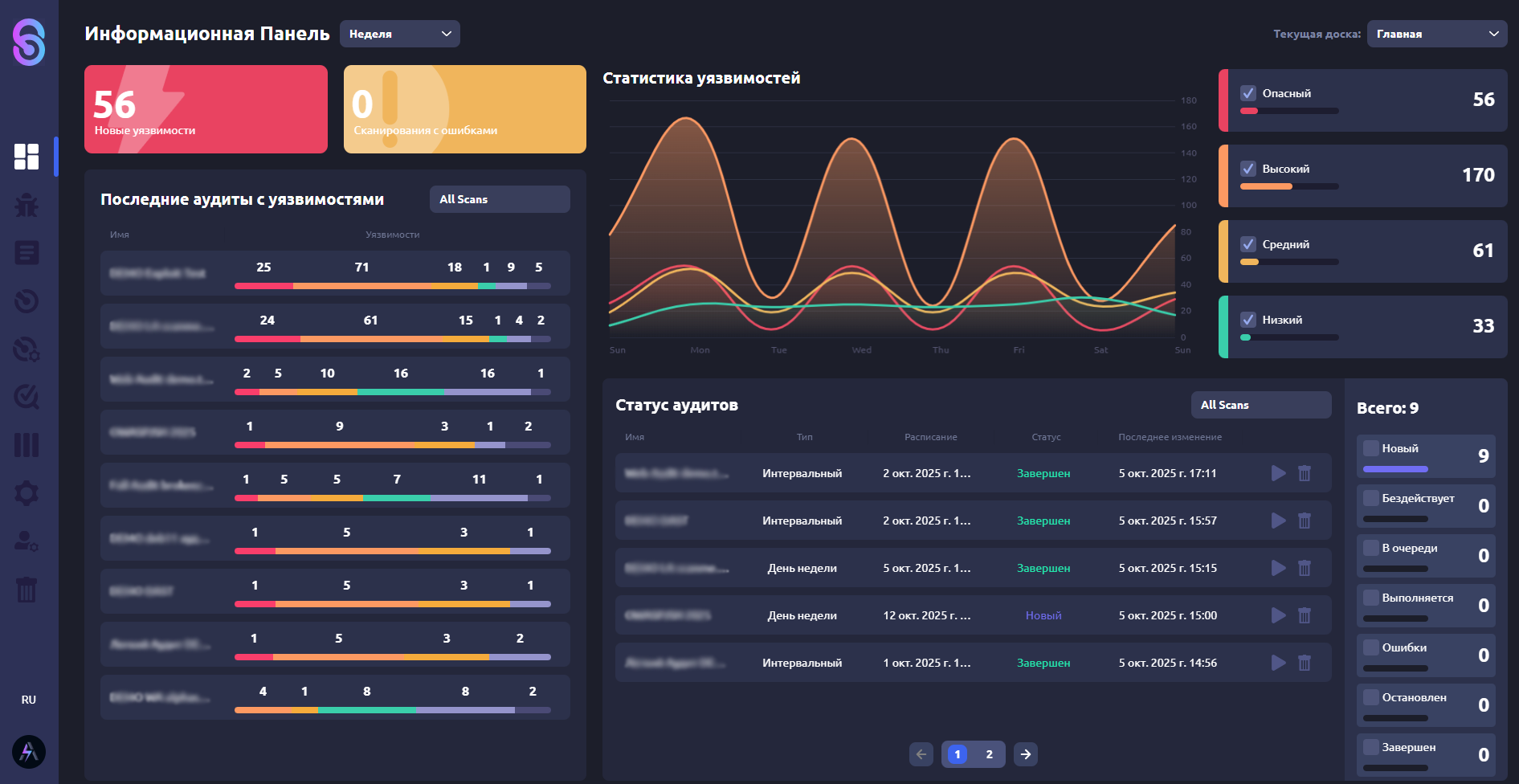Delete the audit last changed 15:00
The image size is (1519, 784).
coord(1305,615)
